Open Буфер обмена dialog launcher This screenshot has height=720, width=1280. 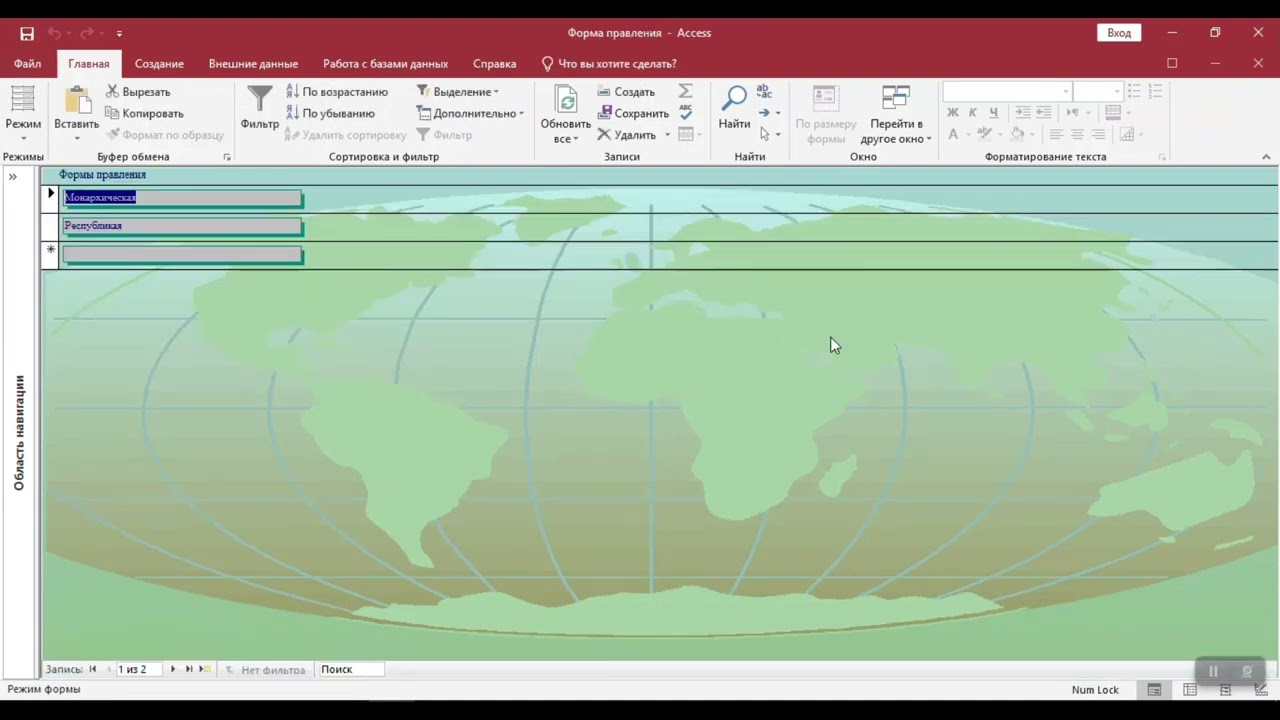227,157
